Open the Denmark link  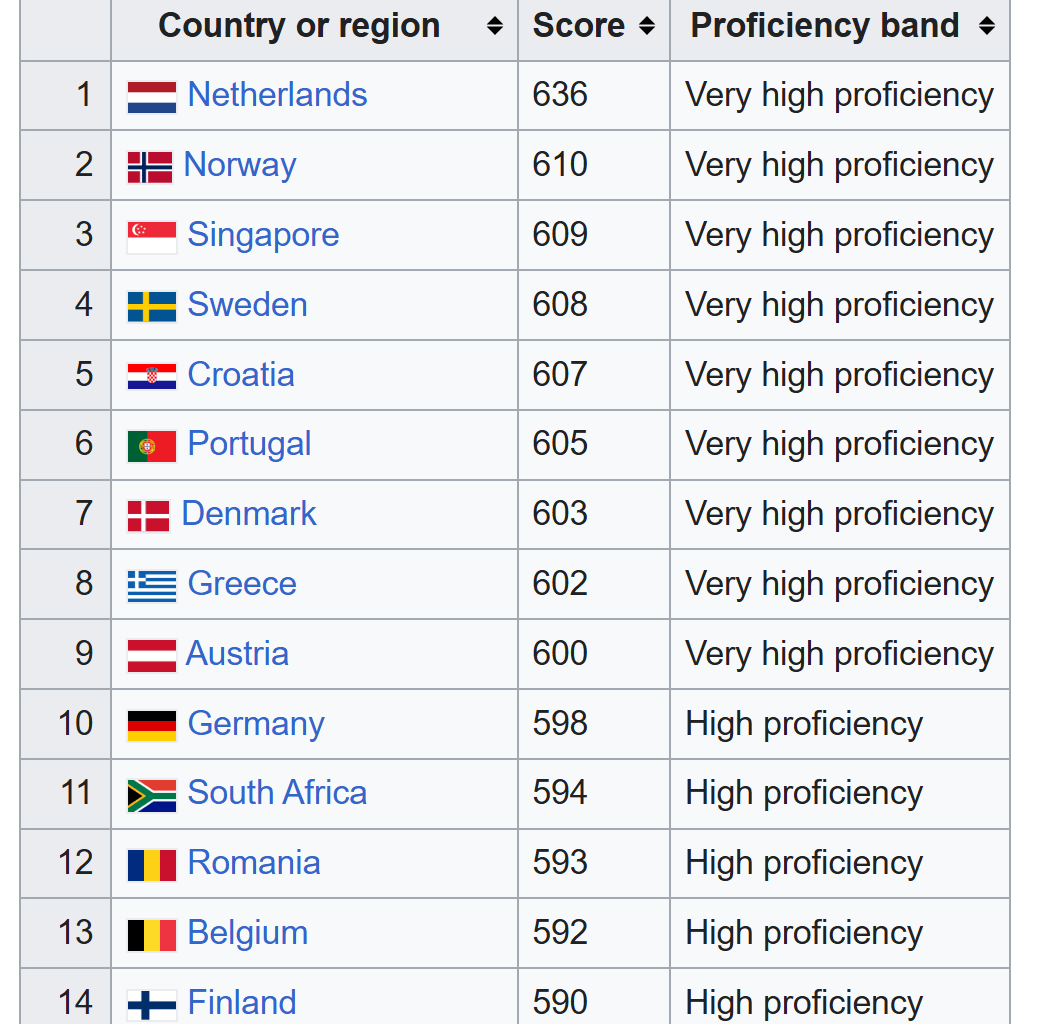click(x=249, y=514)
